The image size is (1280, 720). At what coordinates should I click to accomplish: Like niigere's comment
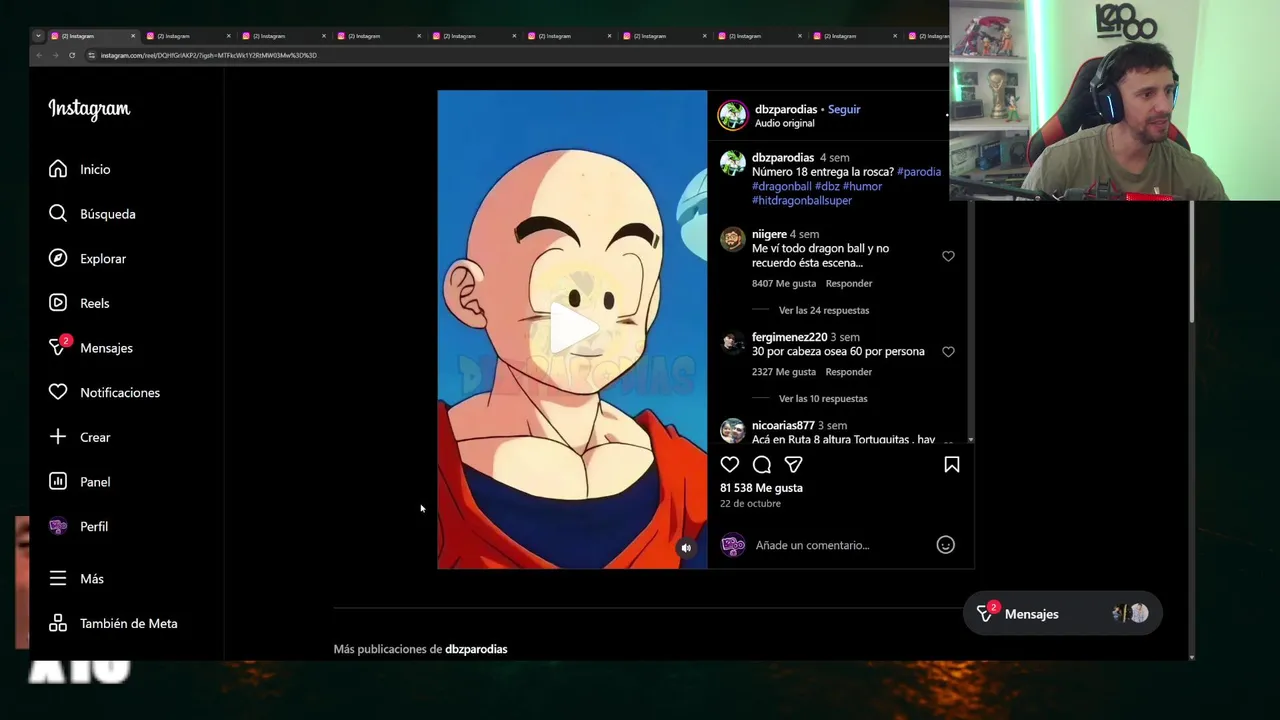click(x=948, y=256)
